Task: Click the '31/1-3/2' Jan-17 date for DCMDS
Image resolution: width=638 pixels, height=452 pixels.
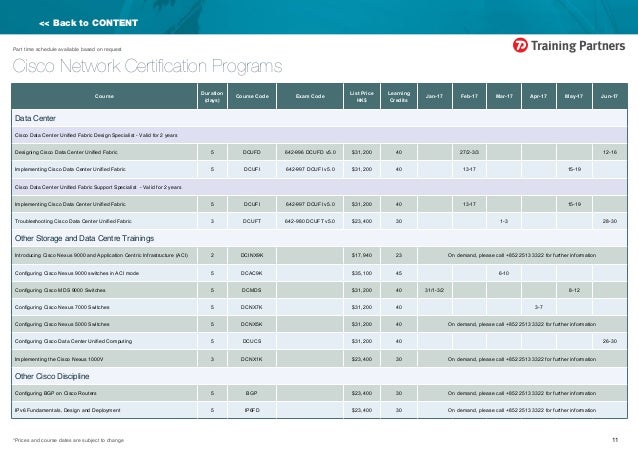Action: [x=434, y=290]
